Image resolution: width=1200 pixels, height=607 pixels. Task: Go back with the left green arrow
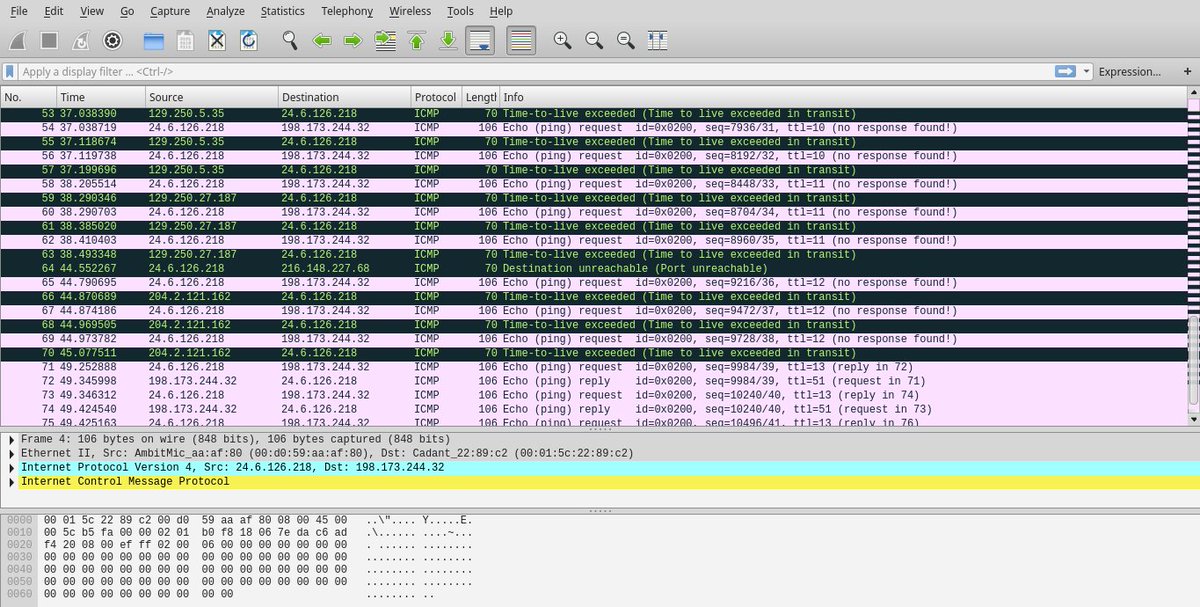(x=322, y=41)
